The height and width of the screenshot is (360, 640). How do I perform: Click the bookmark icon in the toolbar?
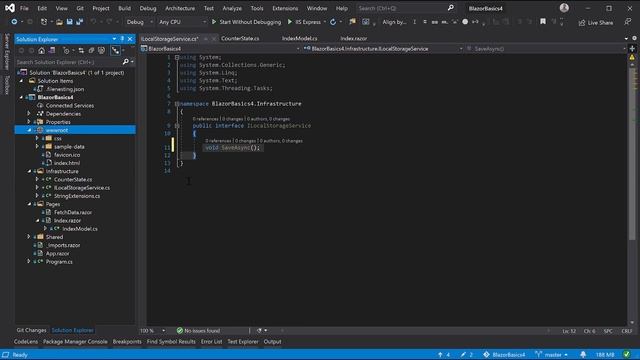point(543,22)
